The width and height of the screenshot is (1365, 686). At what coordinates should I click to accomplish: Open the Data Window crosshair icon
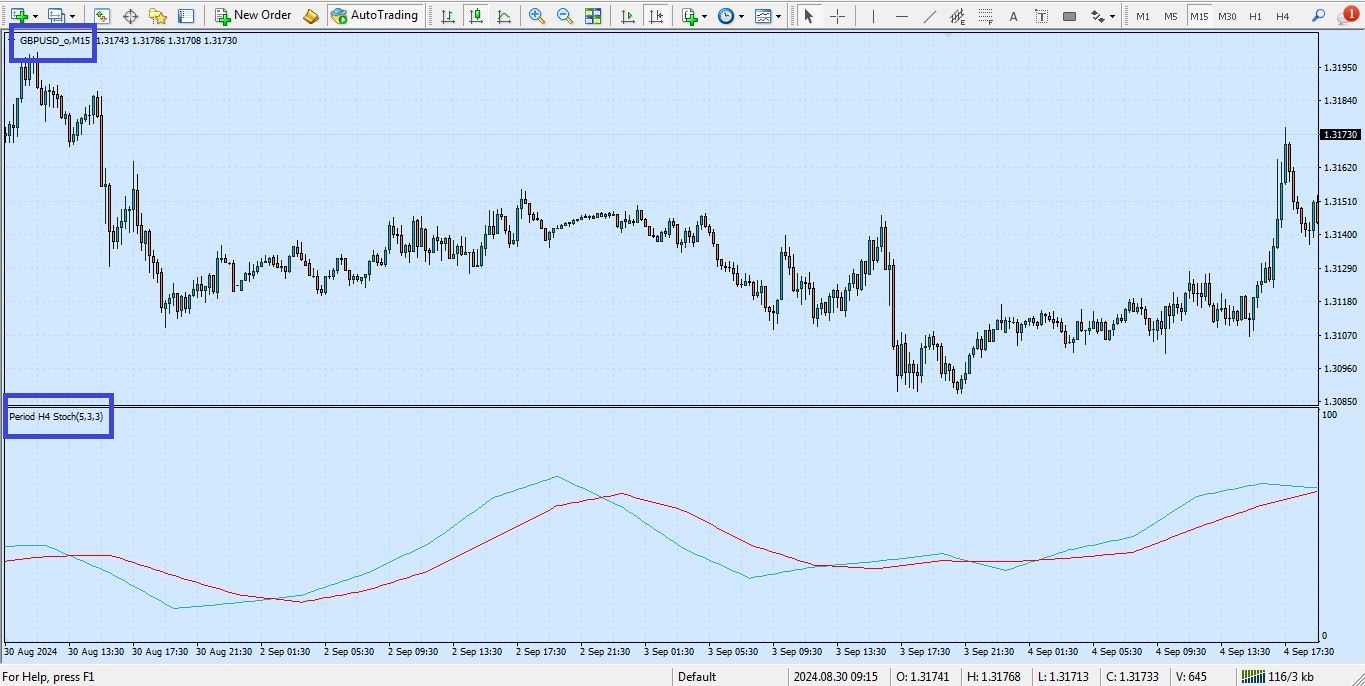tap(129, 16)
